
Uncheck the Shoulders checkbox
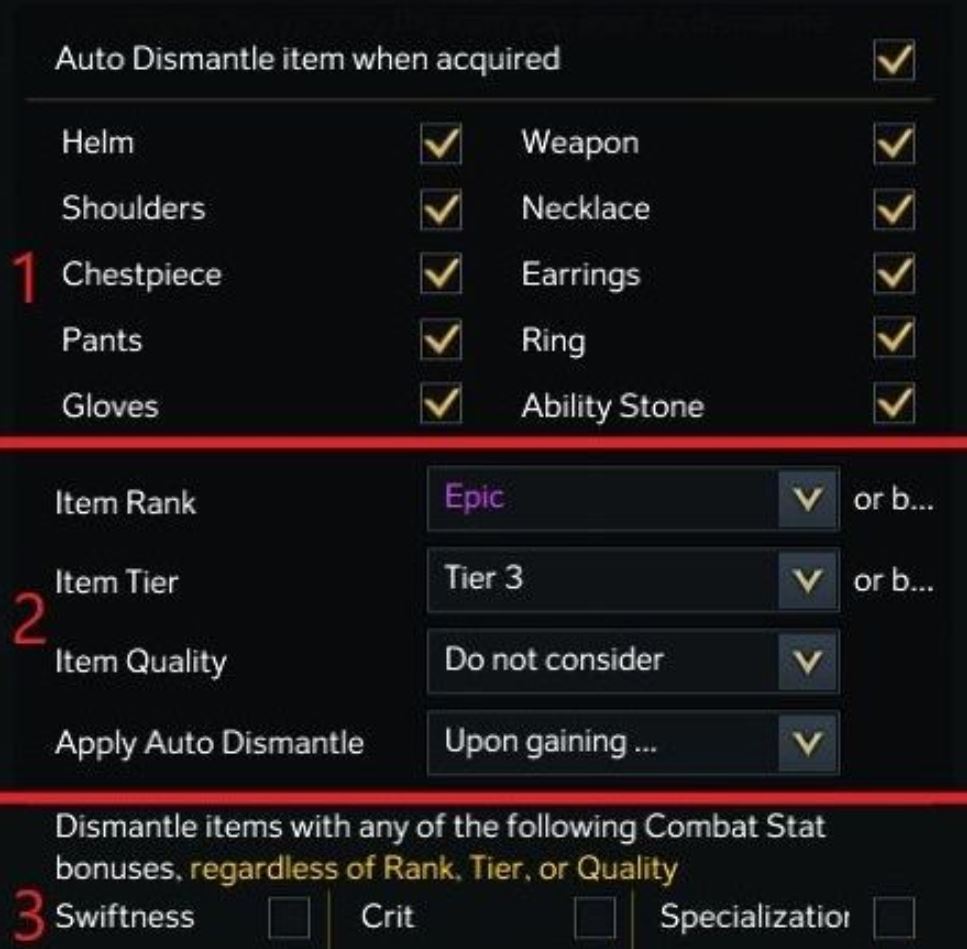pos(441,210)
